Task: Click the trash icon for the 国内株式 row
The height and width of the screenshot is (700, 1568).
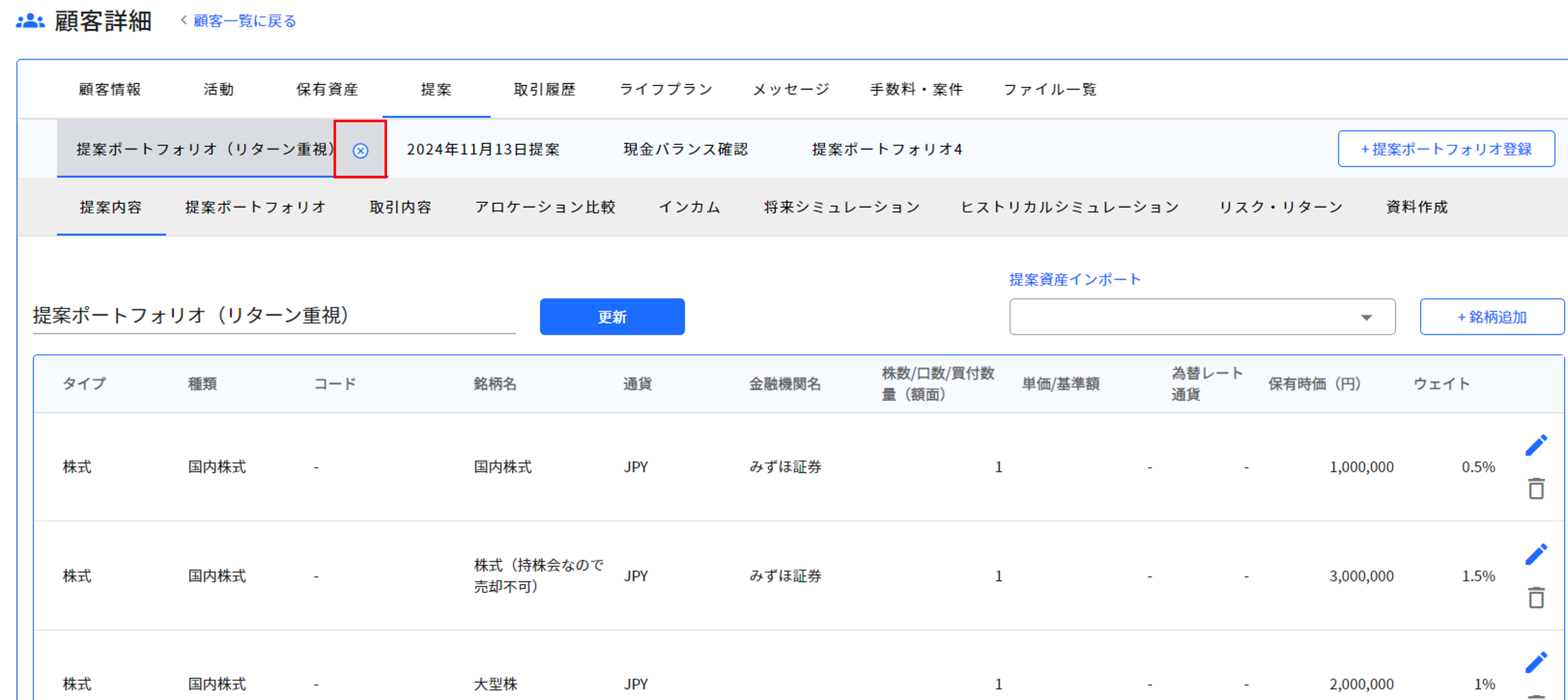Action: 1536,488
